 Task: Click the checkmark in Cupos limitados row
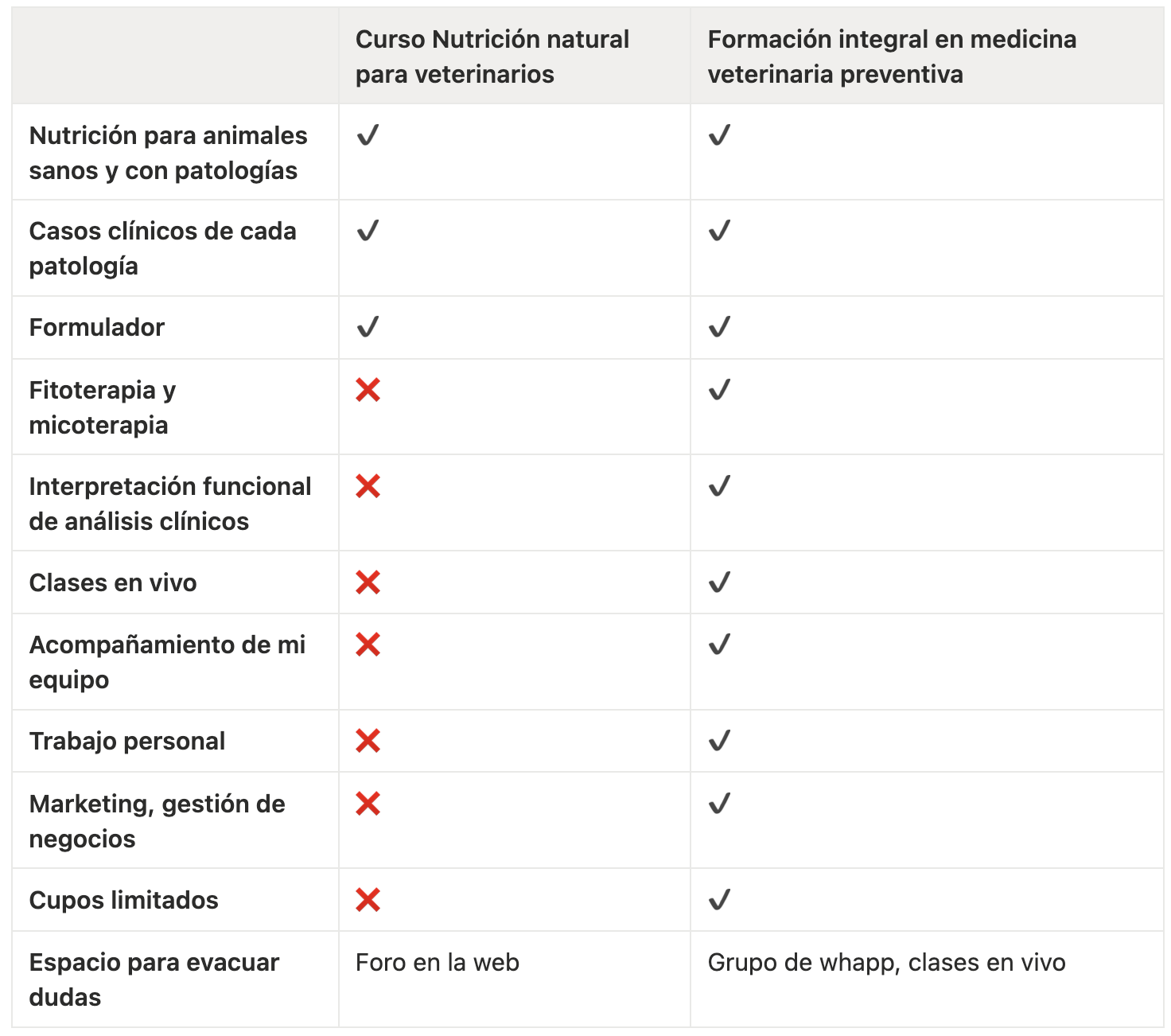719,900
